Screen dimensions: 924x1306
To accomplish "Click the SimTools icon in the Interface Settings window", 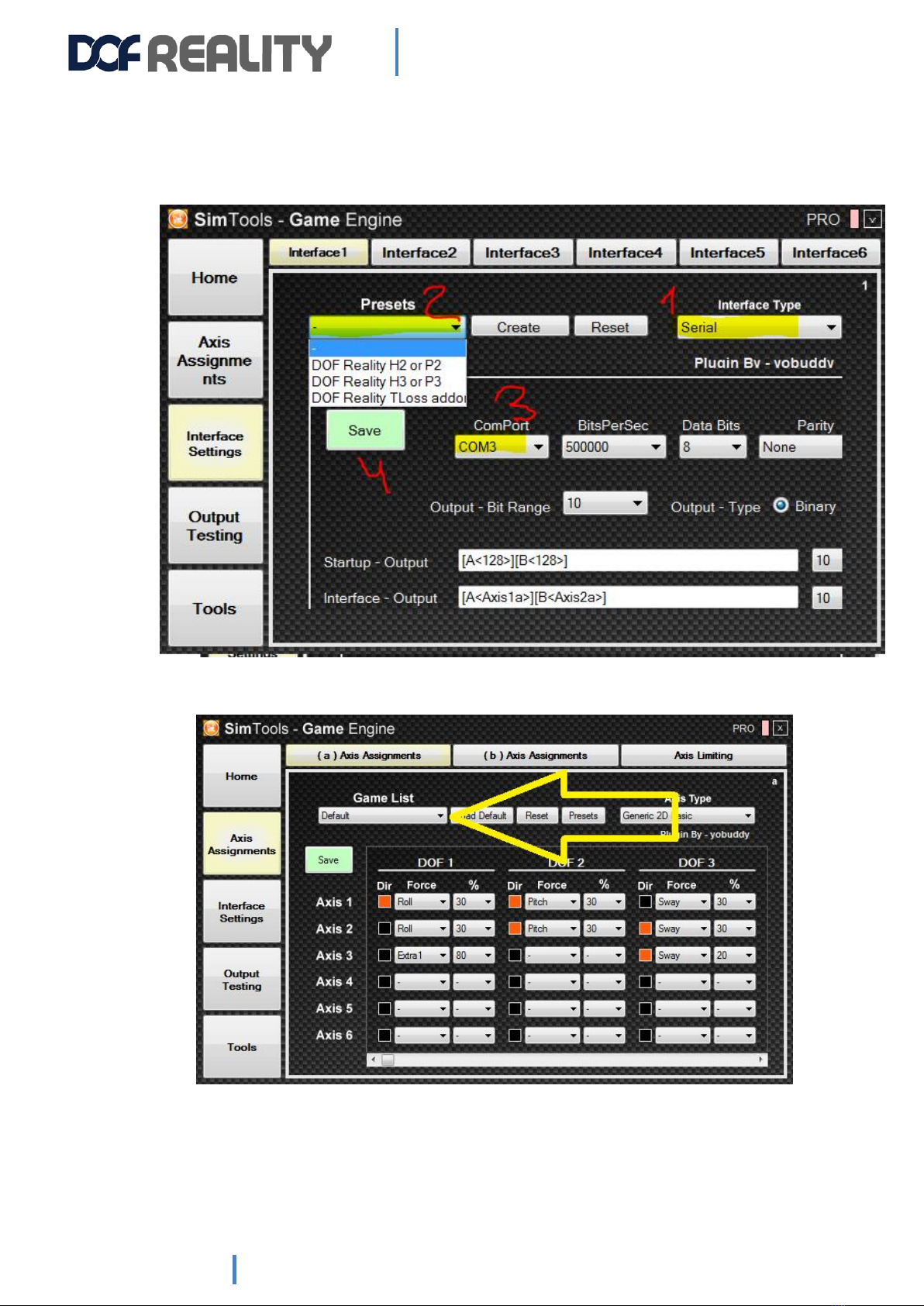I will coord(178,219).
